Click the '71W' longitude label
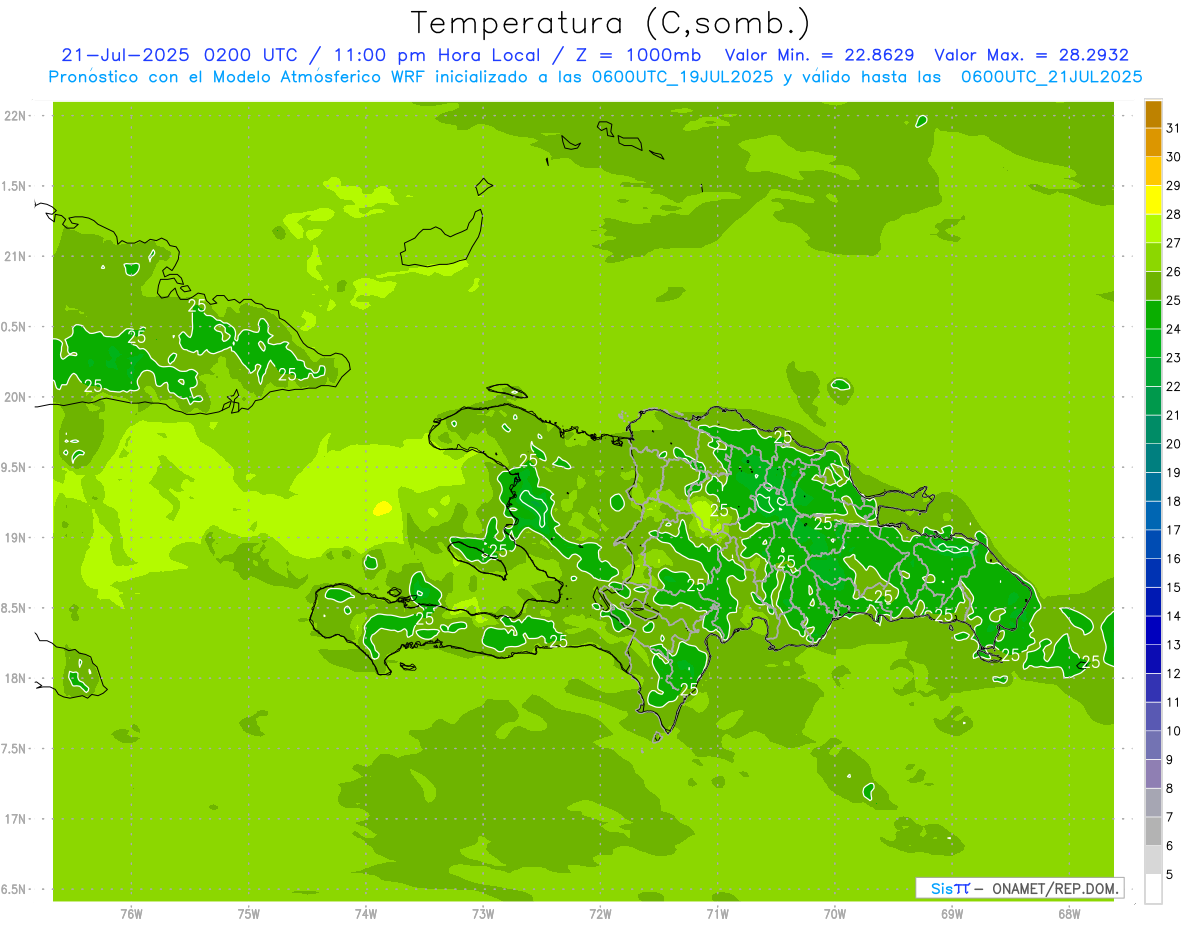 [x=717, y=914]
